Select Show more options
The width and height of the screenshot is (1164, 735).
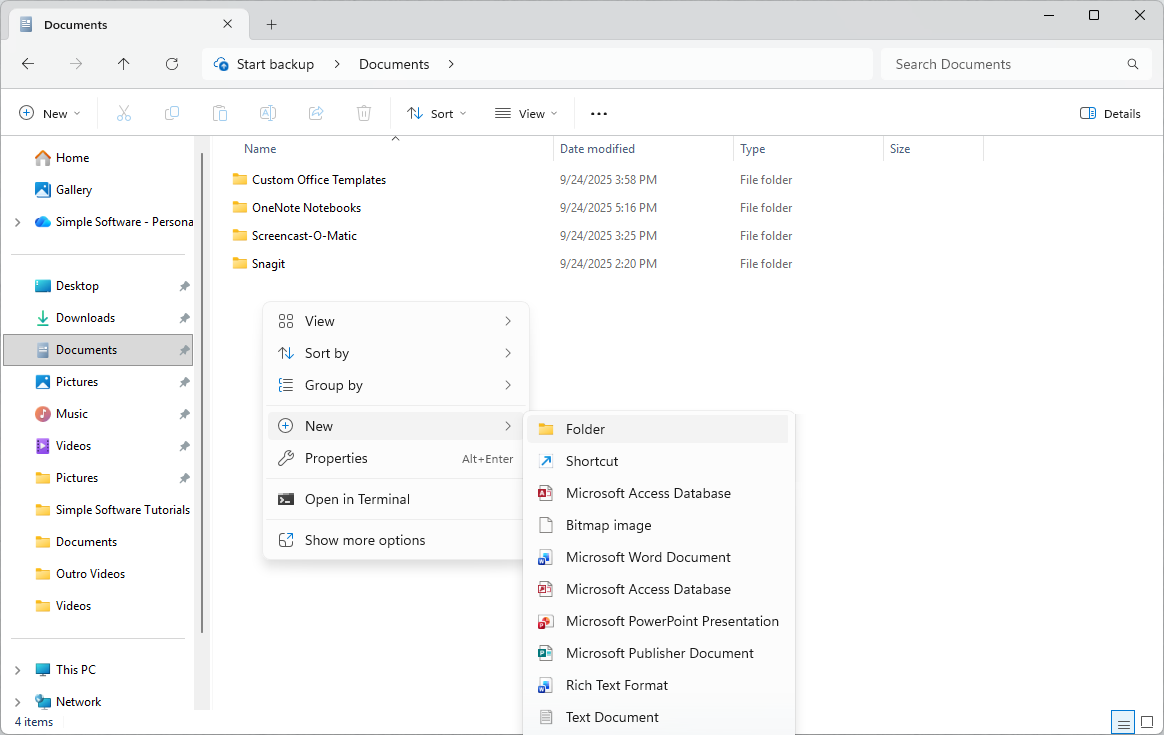(x=396, y=540)
